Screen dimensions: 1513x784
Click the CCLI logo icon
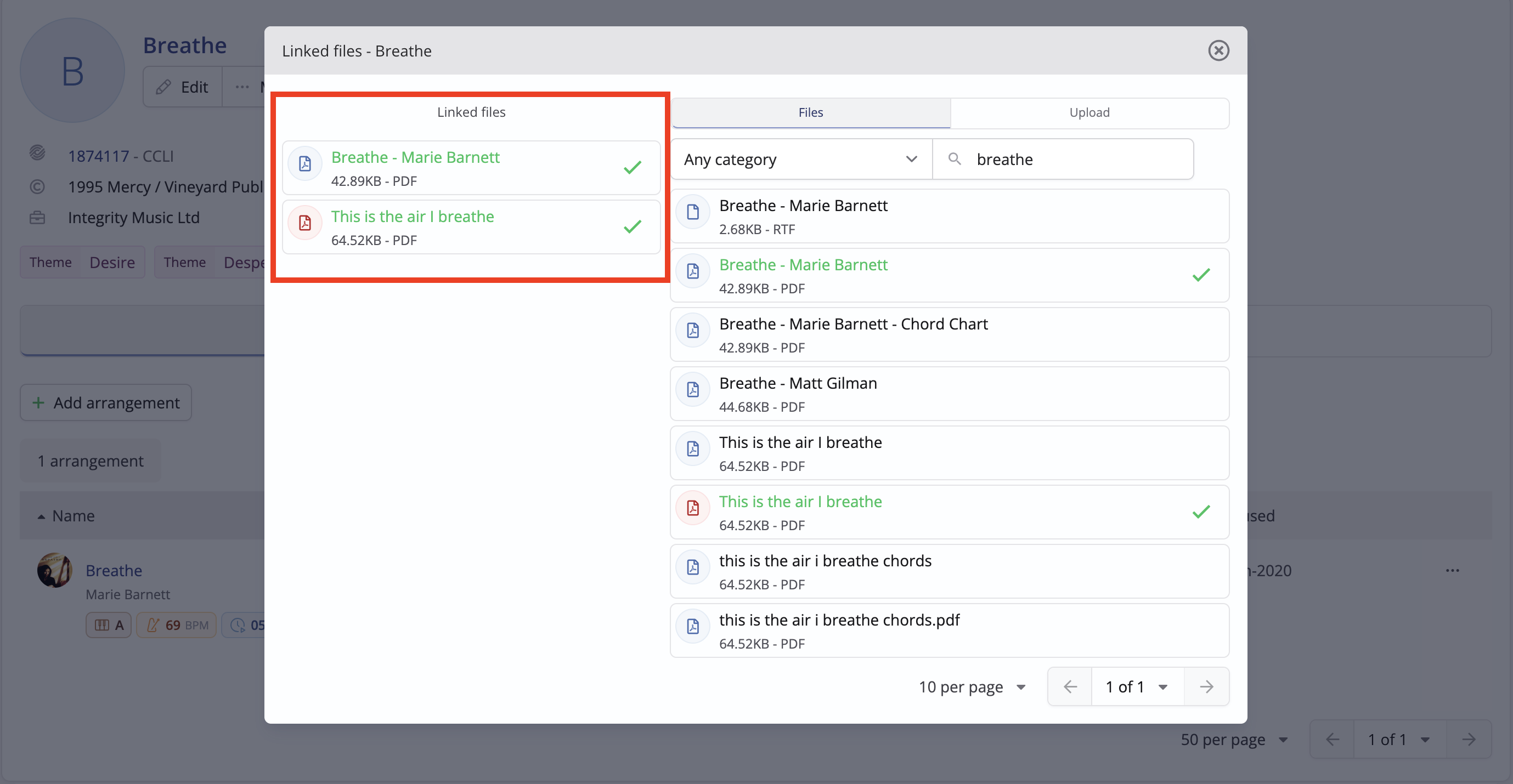pos(37,153)
